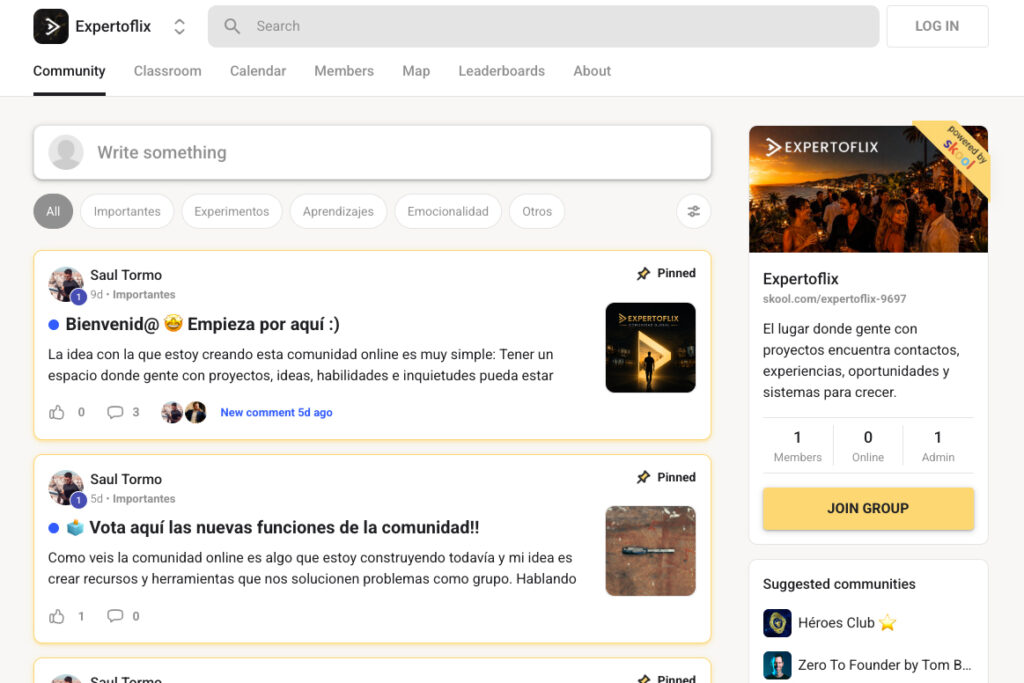Open the thumbnail image on Vota aquí post
The width and height of the screenshot is (1024, 683).
coord(650,551)
